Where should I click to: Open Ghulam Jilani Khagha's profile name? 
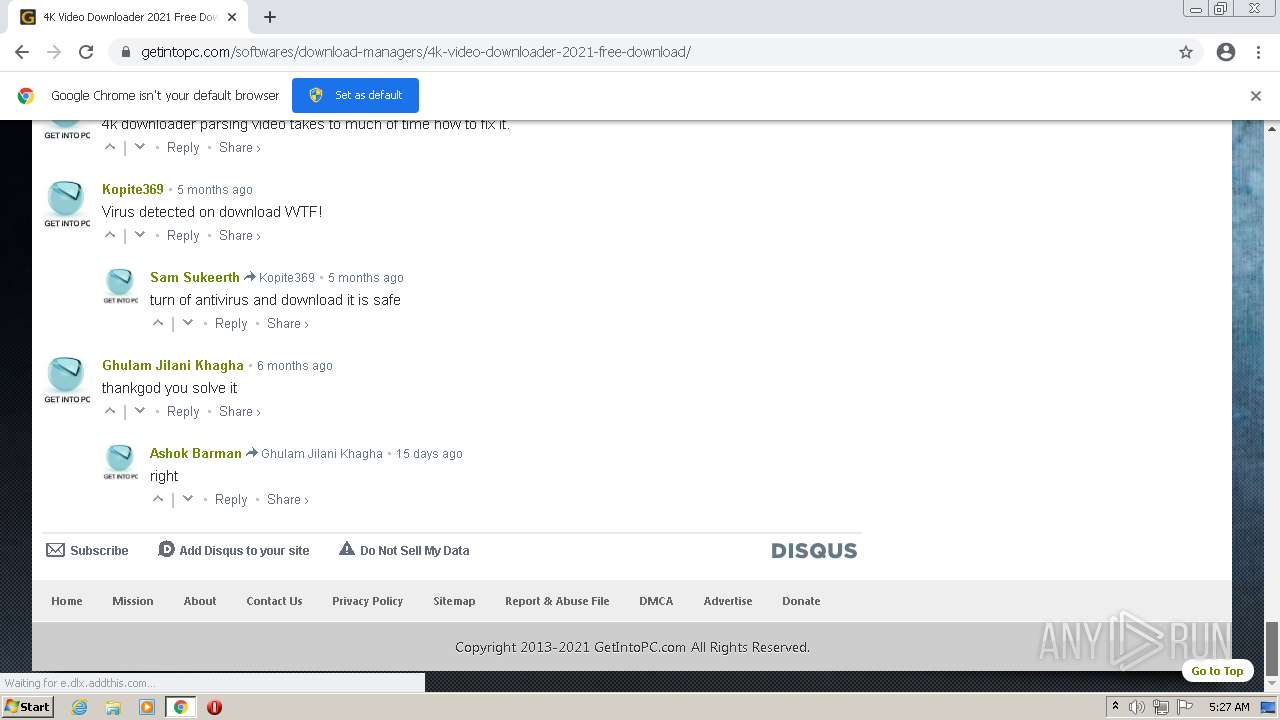pyautogui.click(x=173, y=365)
